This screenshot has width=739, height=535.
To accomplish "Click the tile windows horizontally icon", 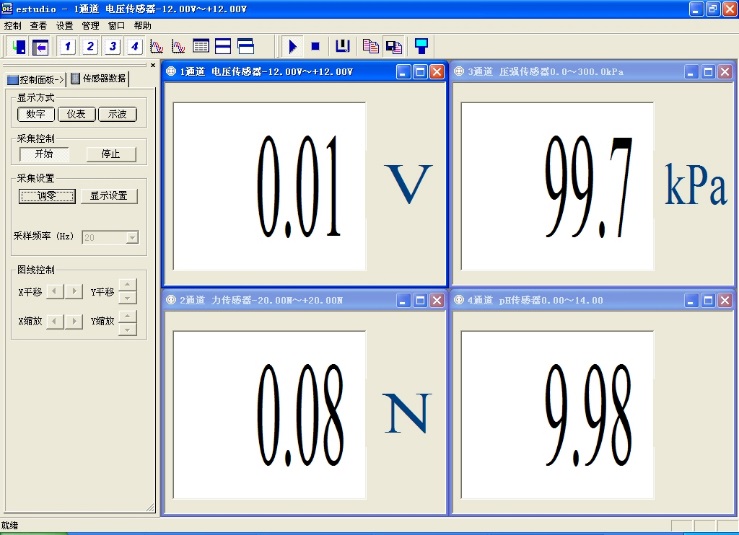I will click(223, 46).
